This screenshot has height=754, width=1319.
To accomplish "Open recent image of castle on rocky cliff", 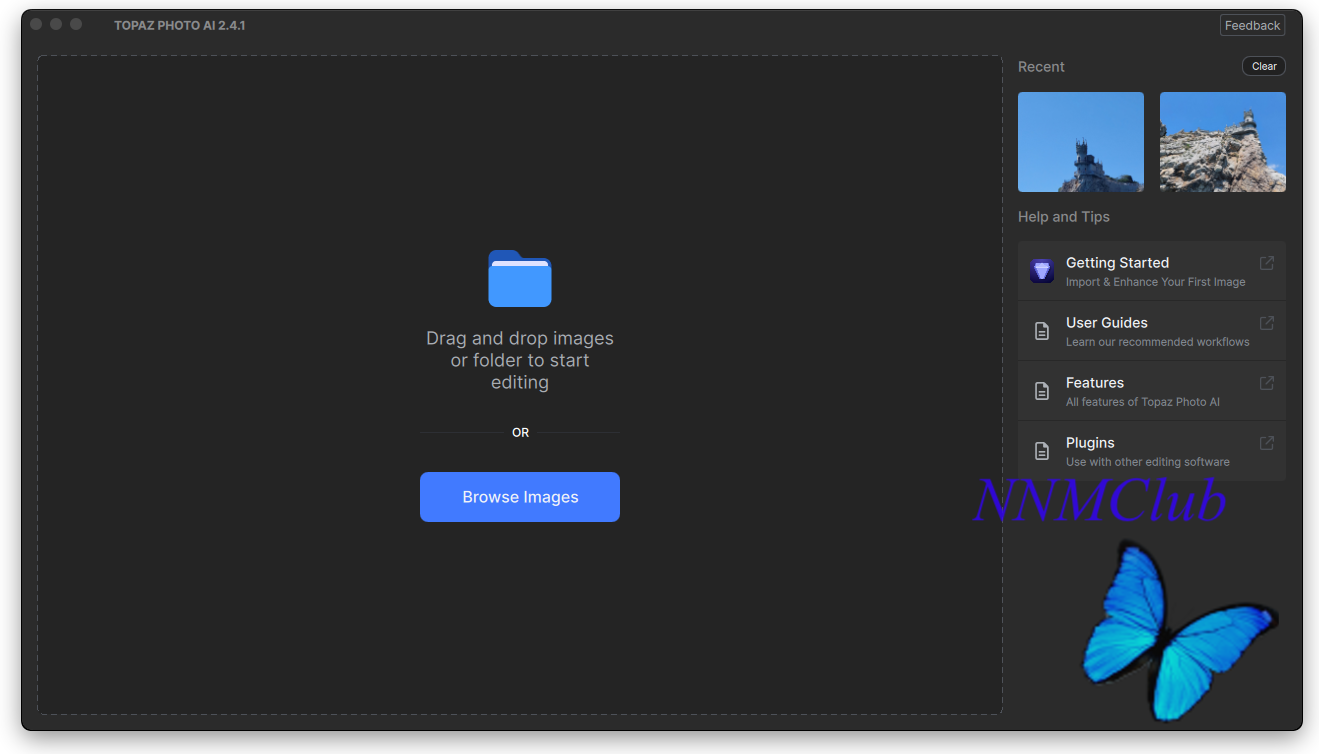I will click(1223, 142).
